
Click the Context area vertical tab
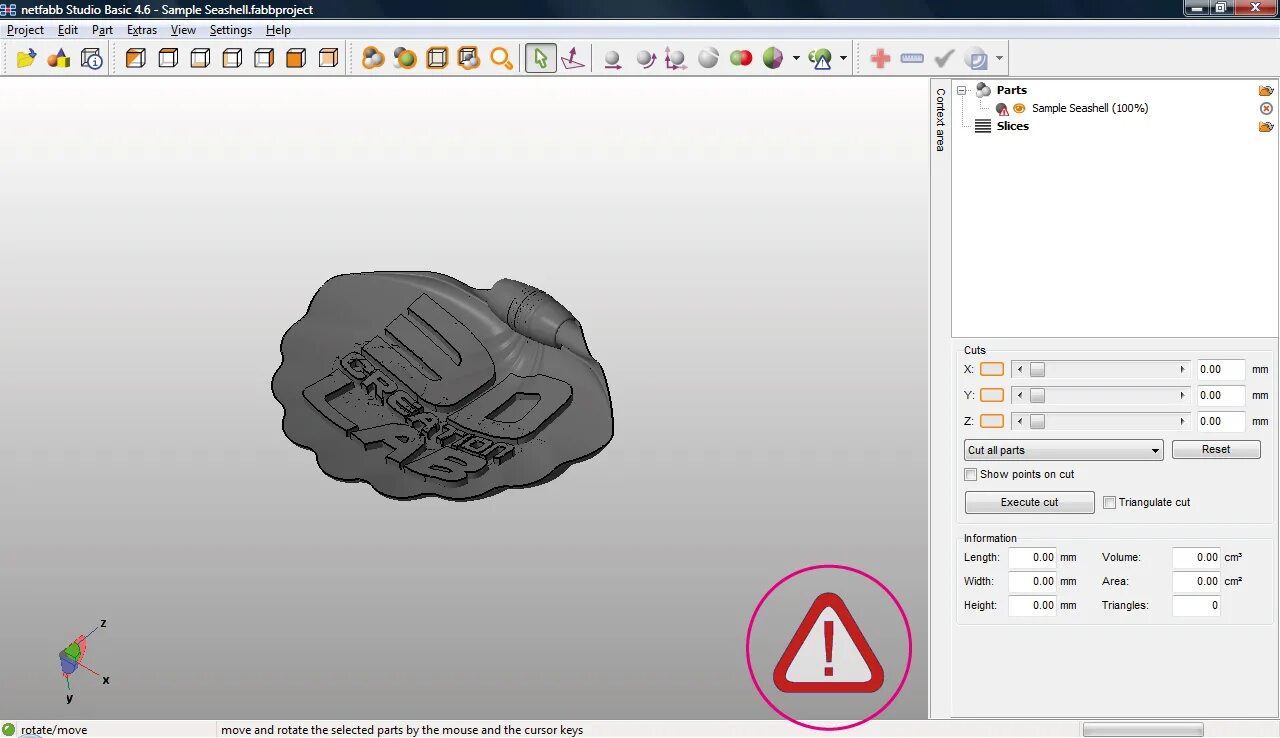tap(940, 120)
